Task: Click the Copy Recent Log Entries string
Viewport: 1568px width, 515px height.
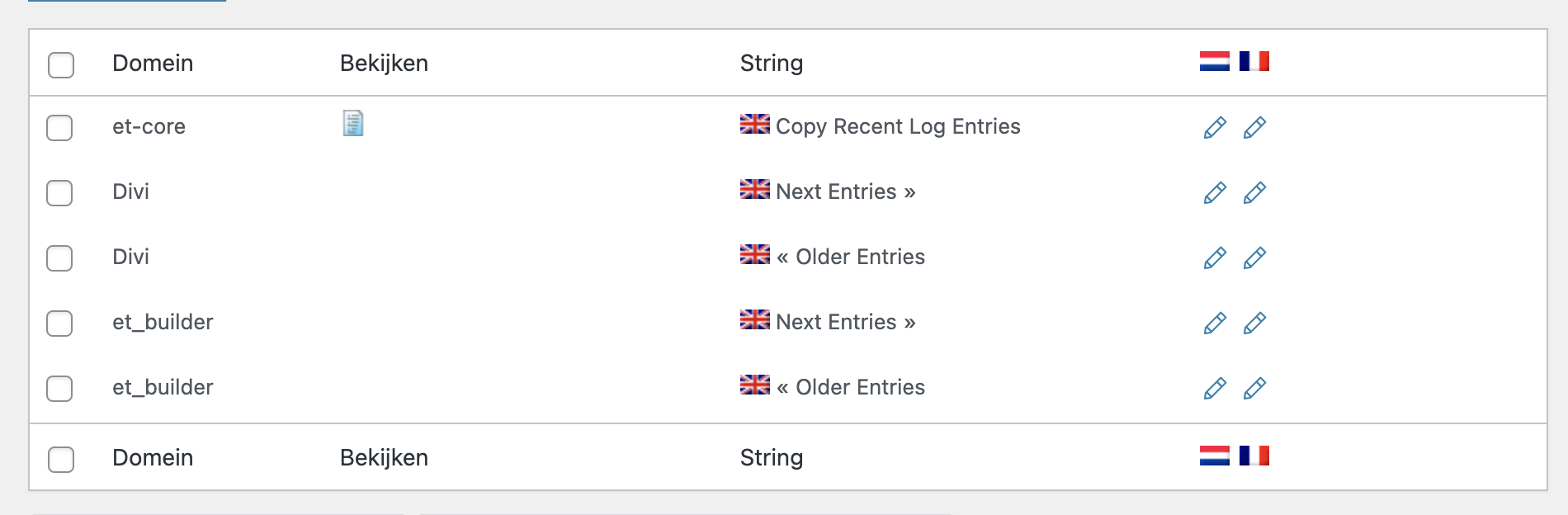Action: (898, 126)
